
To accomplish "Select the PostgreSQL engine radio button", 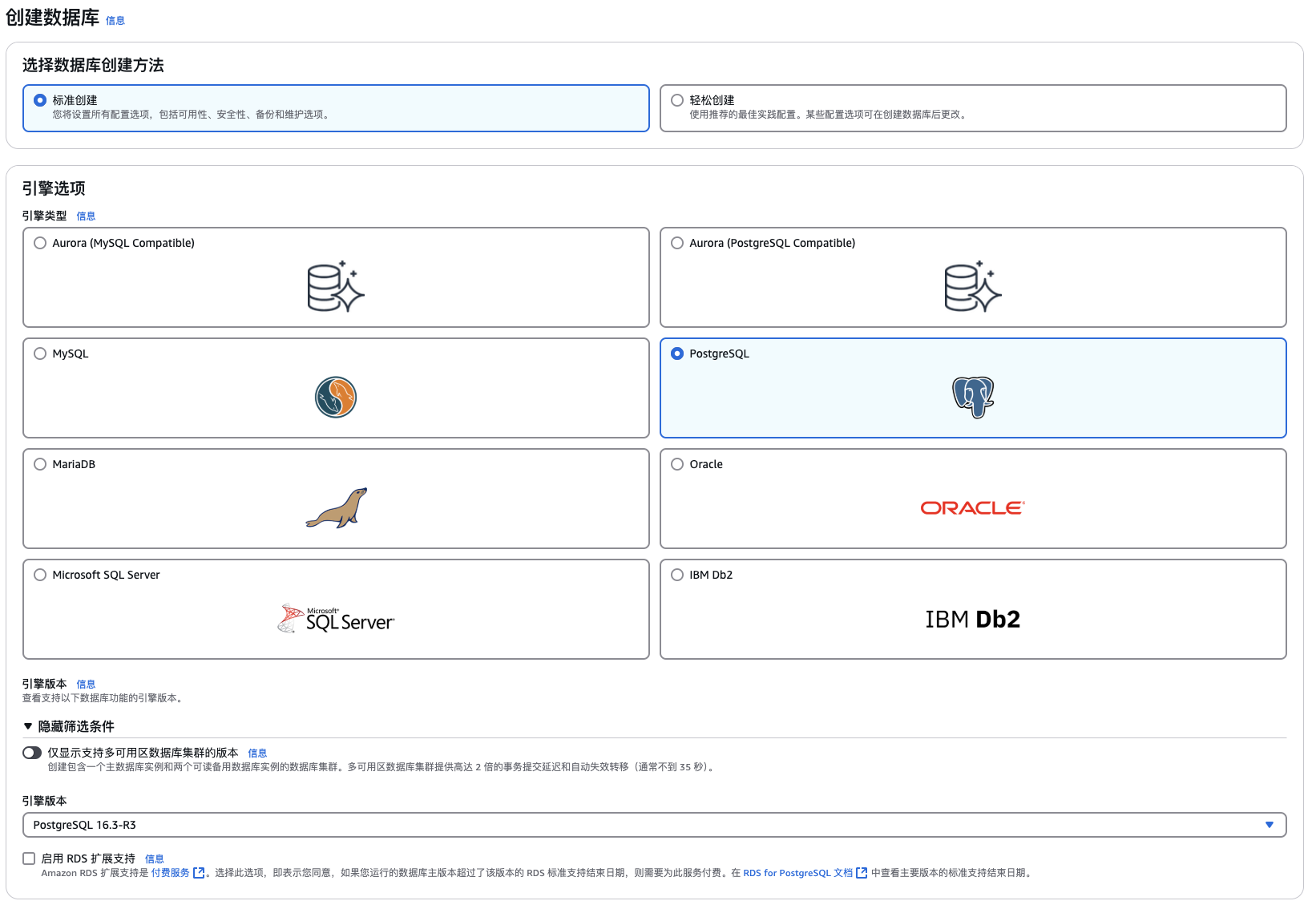I will coord(677,353).
